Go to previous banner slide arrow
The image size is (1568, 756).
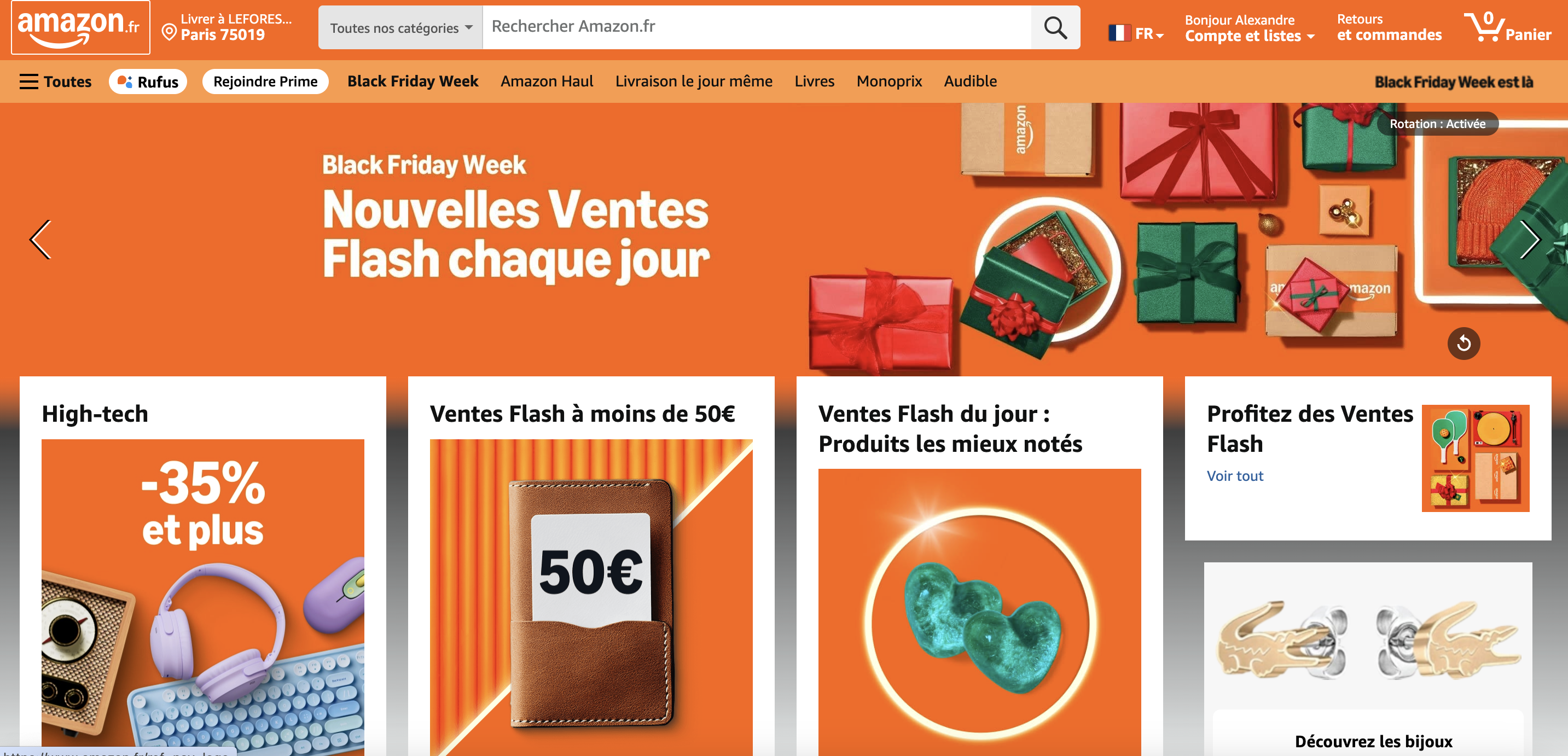[40, 239]
